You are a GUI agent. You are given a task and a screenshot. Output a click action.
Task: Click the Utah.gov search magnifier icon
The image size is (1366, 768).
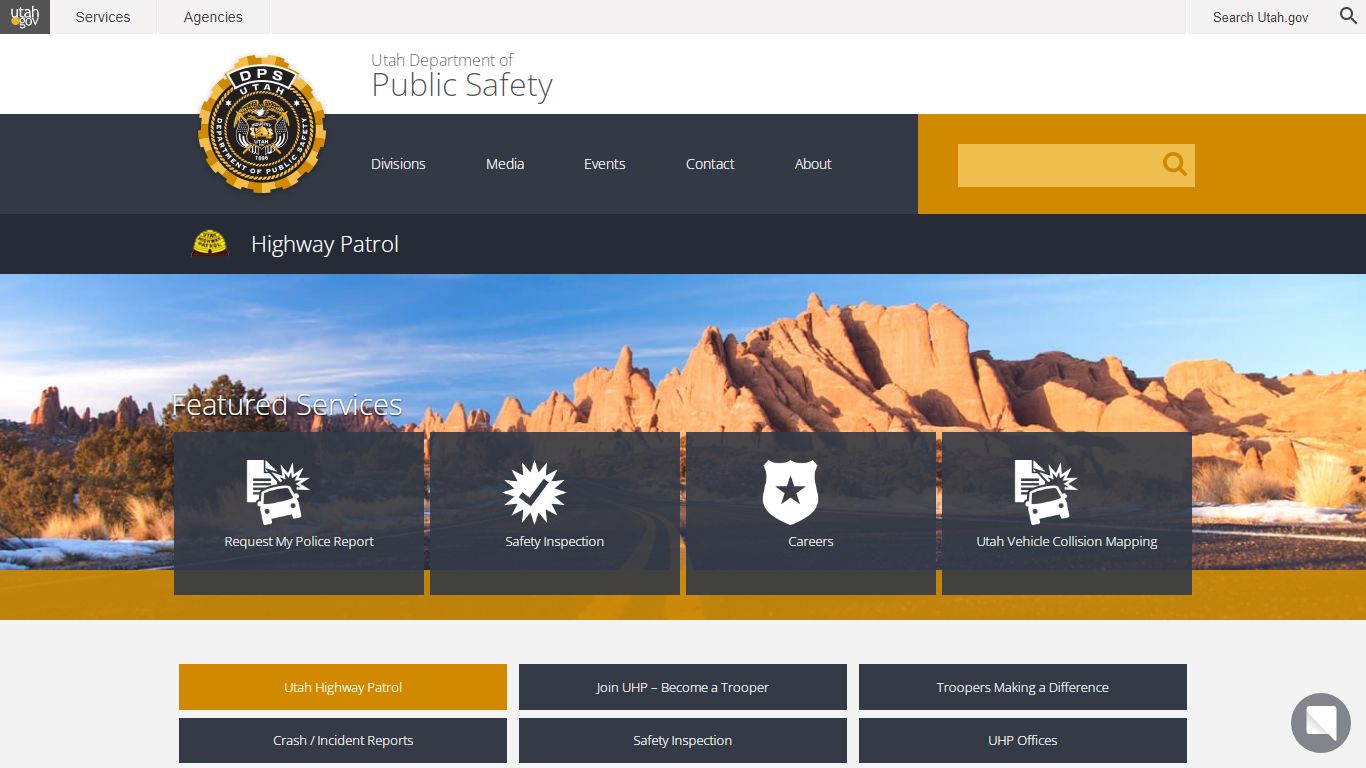(x=1348, y=16)
